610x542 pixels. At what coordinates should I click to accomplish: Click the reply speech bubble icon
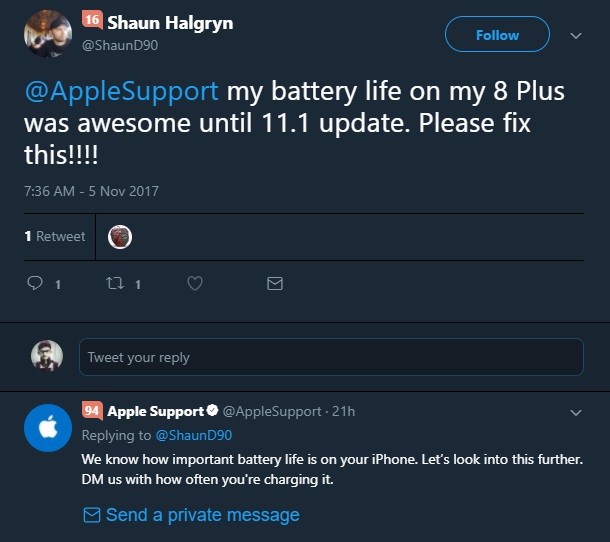(x=35, y=284)
